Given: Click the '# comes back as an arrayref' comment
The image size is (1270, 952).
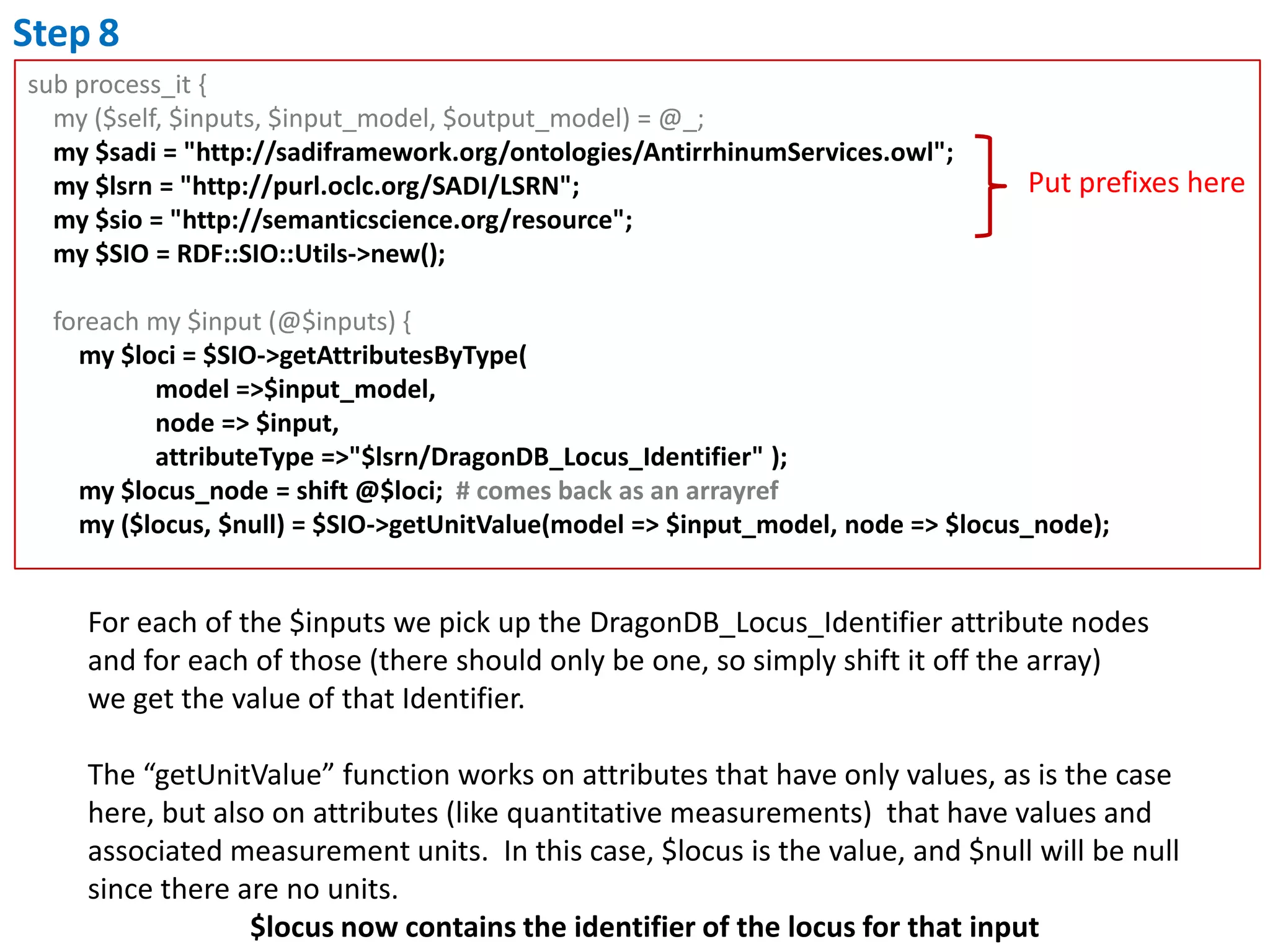Looking at the screenshot, I should [x=616, y=491].
